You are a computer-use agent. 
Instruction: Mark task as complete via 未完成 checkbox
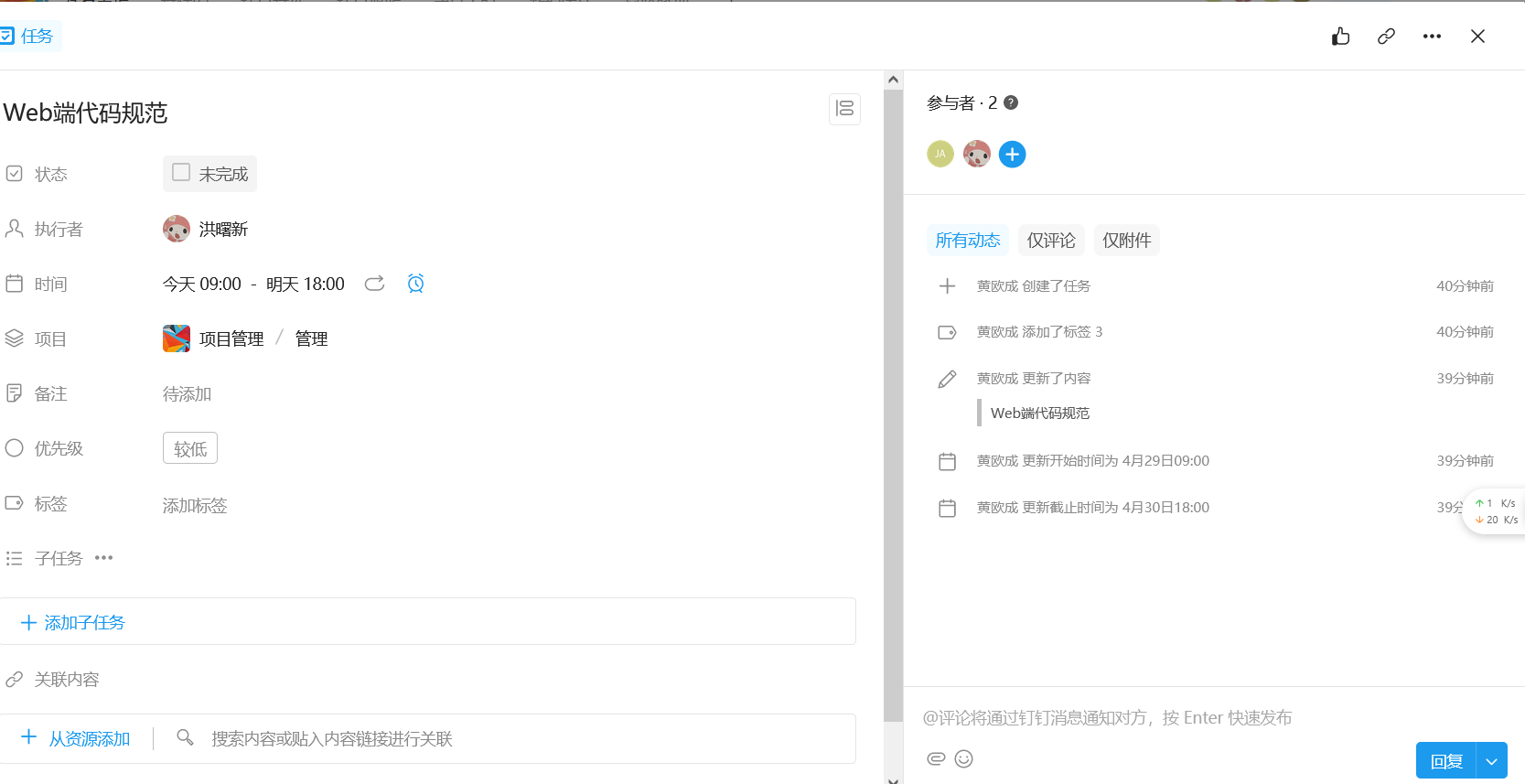[x=181, y=172]
